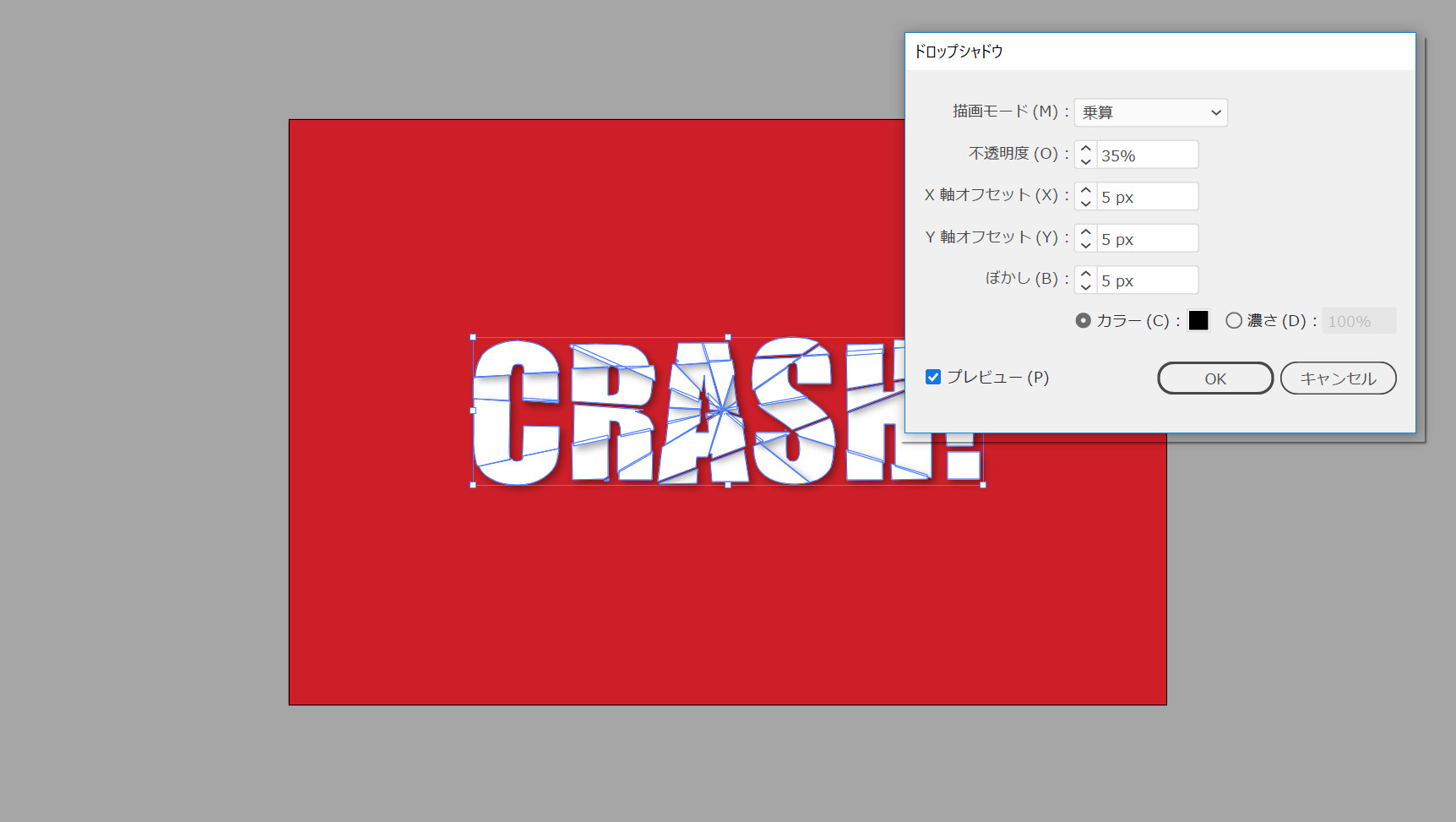Viewport: 1456px width, 822px height.
Task: Increase Y 軸オフセット with up arrow
Action: (x=1086, y=232)
